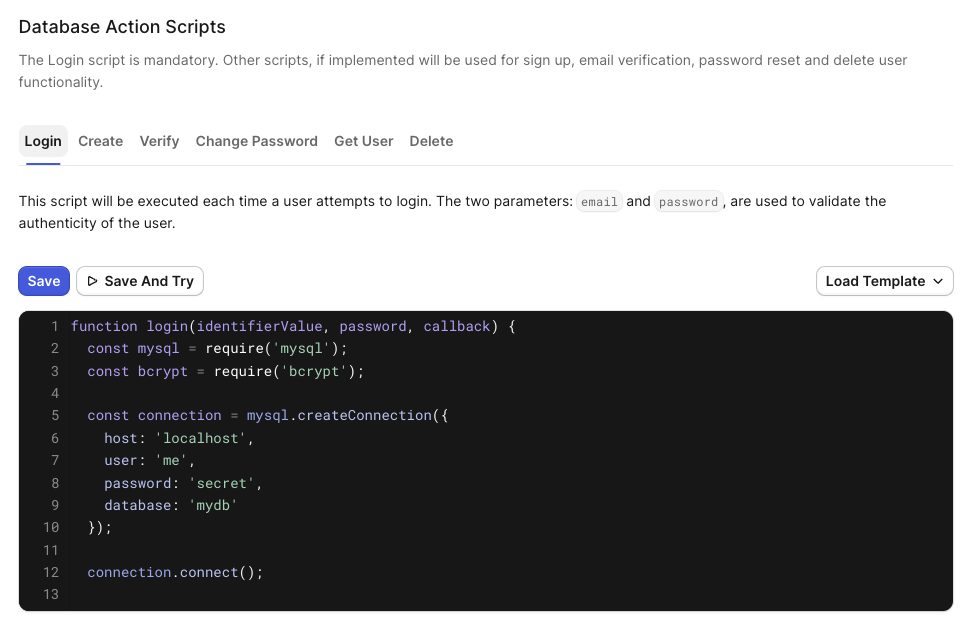
Task: Click the connection.connect() line
Action: (x=175, y=572)
